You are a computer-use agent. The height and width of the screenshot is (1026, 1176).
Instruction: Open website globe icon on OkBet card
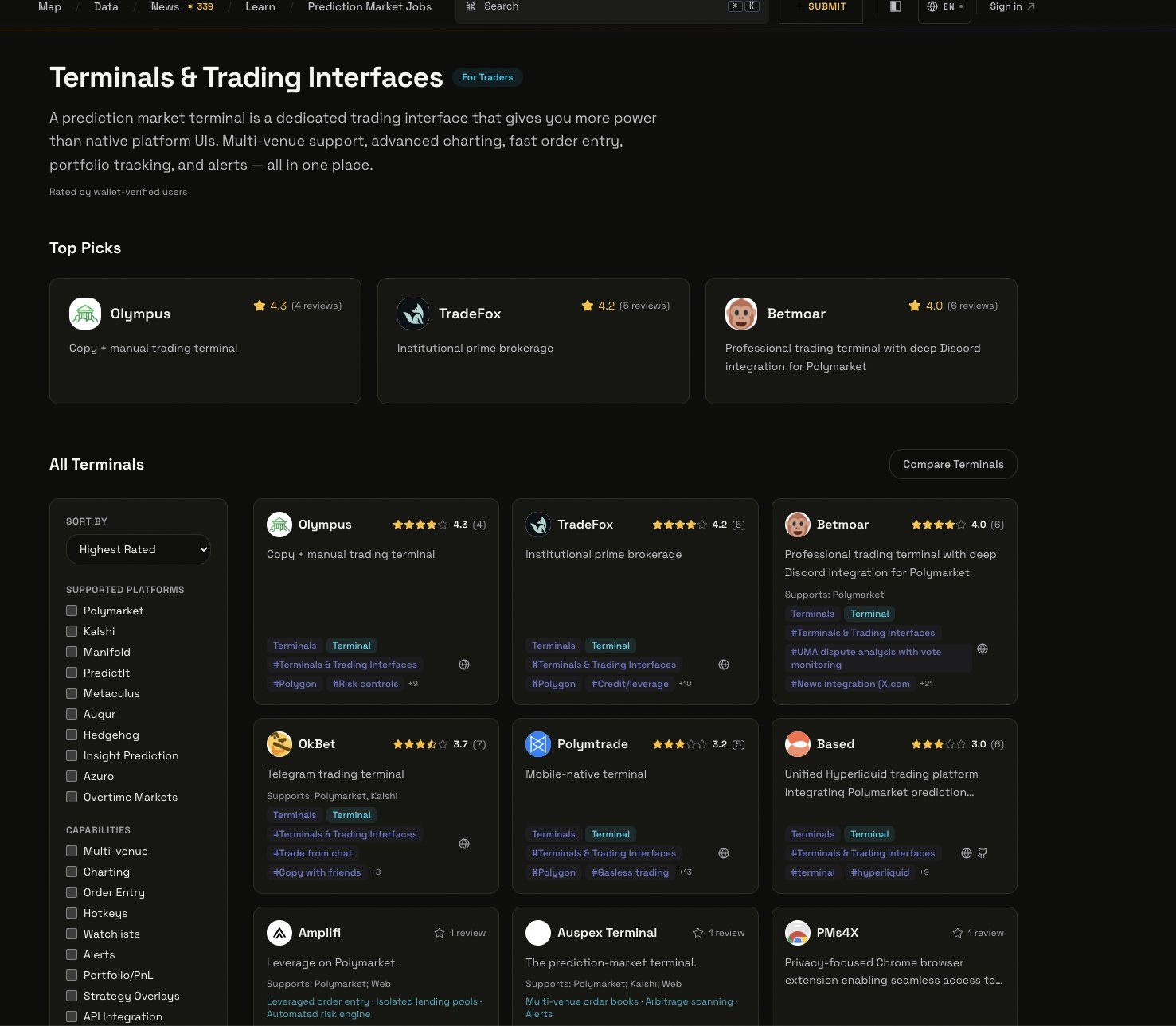click(464, 844)
